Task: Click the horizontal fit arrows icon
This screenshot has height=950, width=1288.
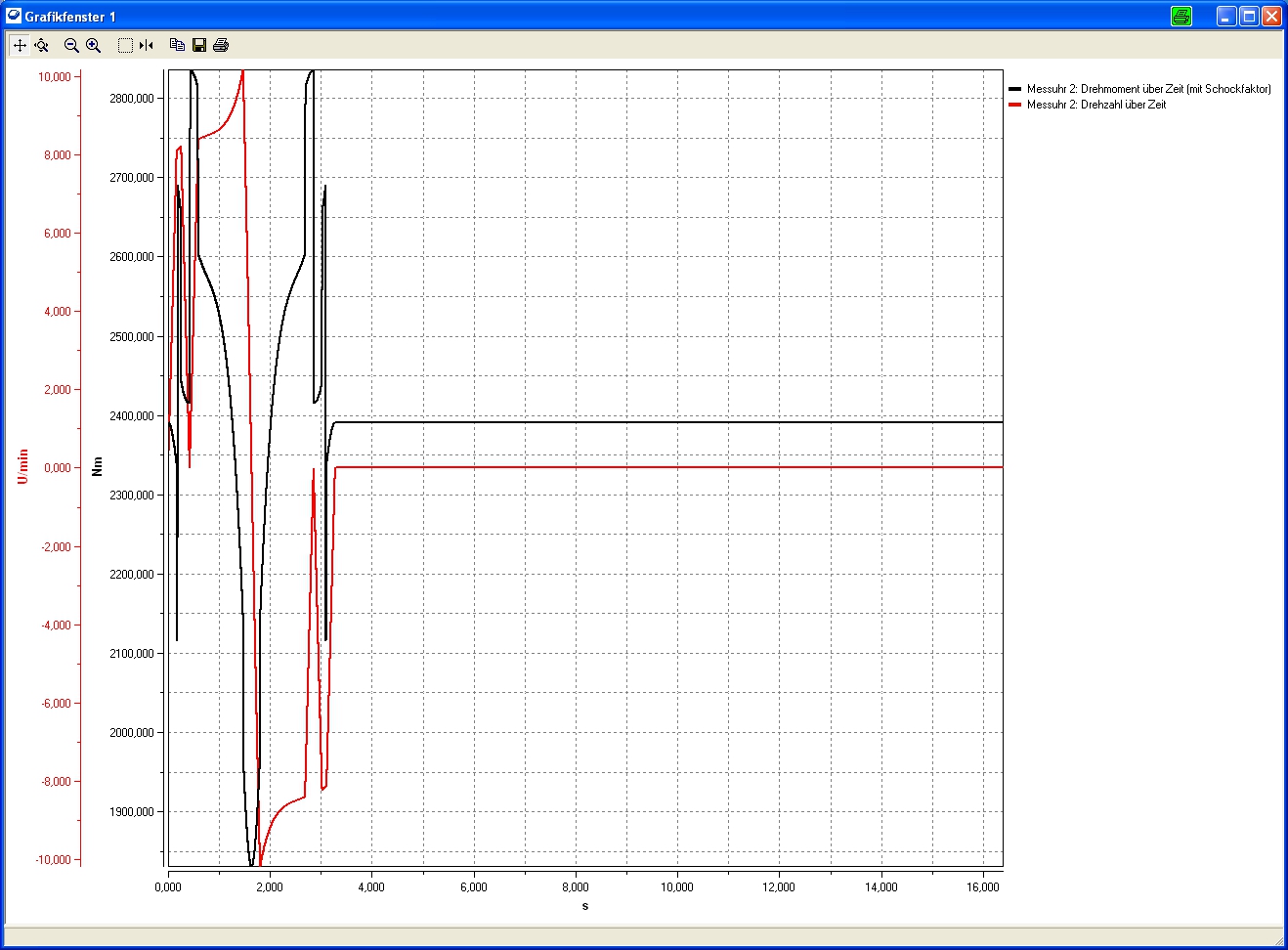Action: [147, 45]
